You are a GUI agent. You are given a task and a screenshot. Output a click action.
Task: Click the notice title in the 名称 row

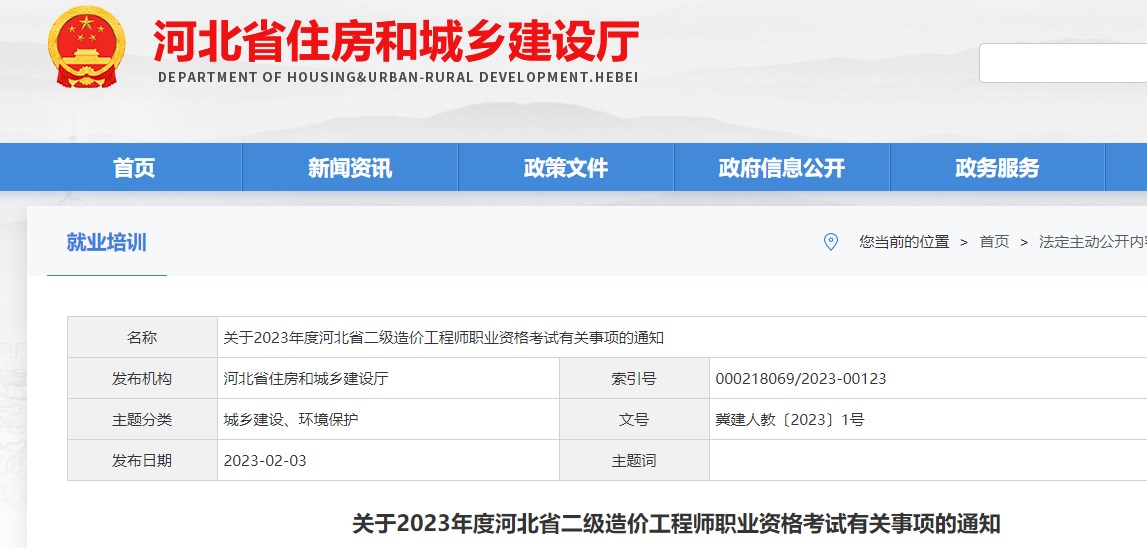(x=443, y=338)
